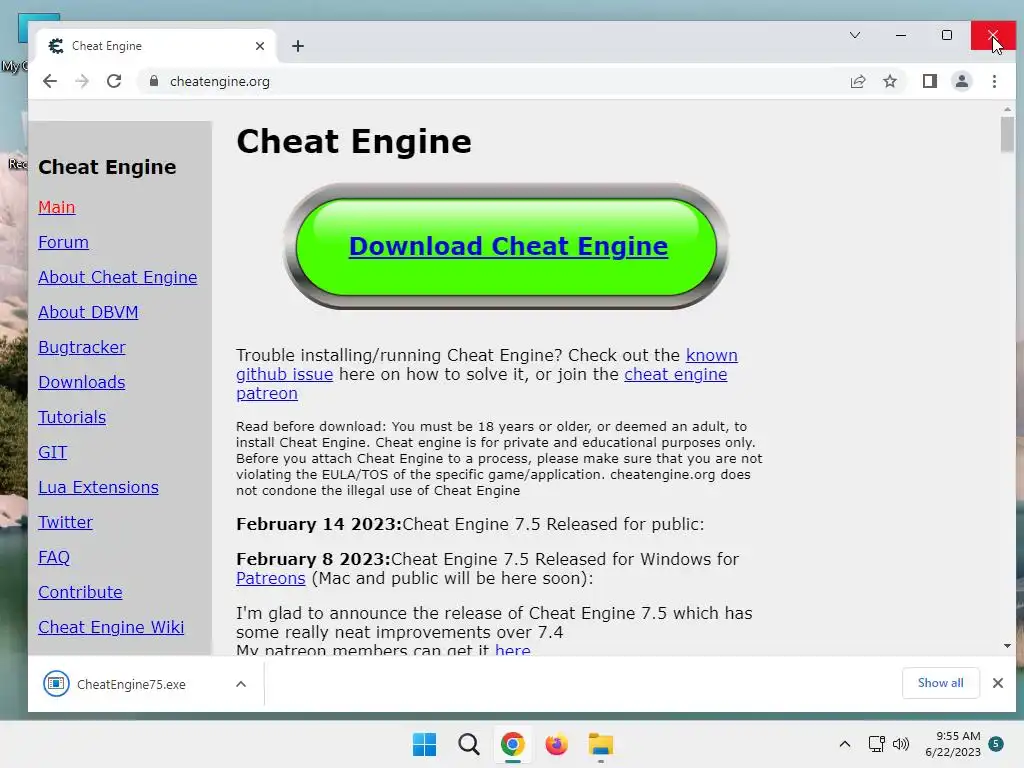Viewport: 1024px width, 768px height.
Task: Close the Cheat Engine tab
Action: coord(260,46)
